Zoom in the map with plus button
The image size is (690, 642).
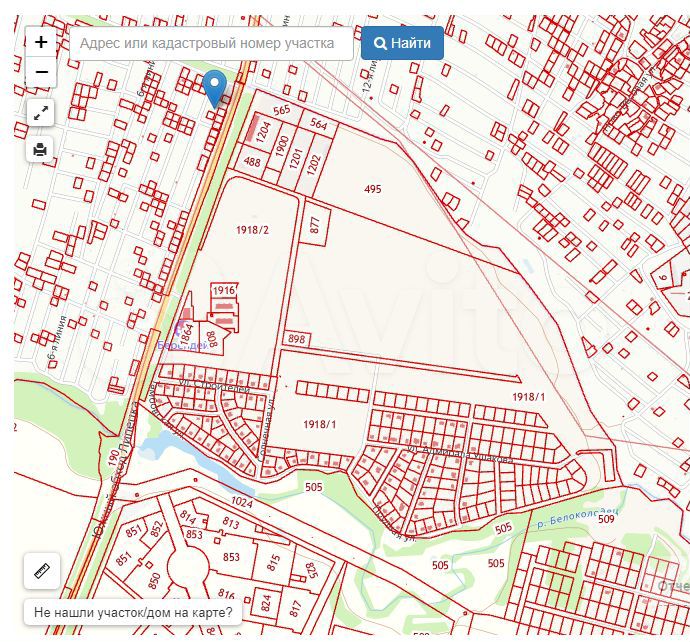coord(41,42)
